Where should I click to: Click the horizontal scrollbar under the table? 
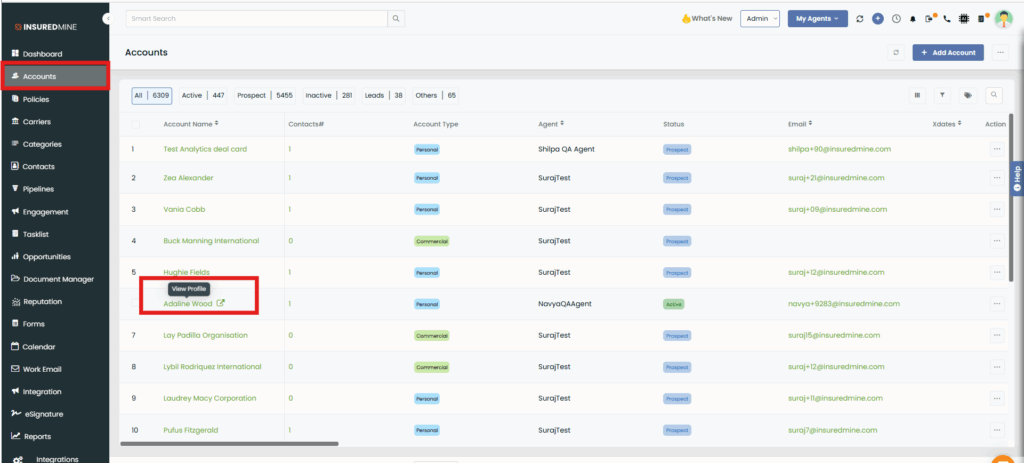tap(230, 443)
